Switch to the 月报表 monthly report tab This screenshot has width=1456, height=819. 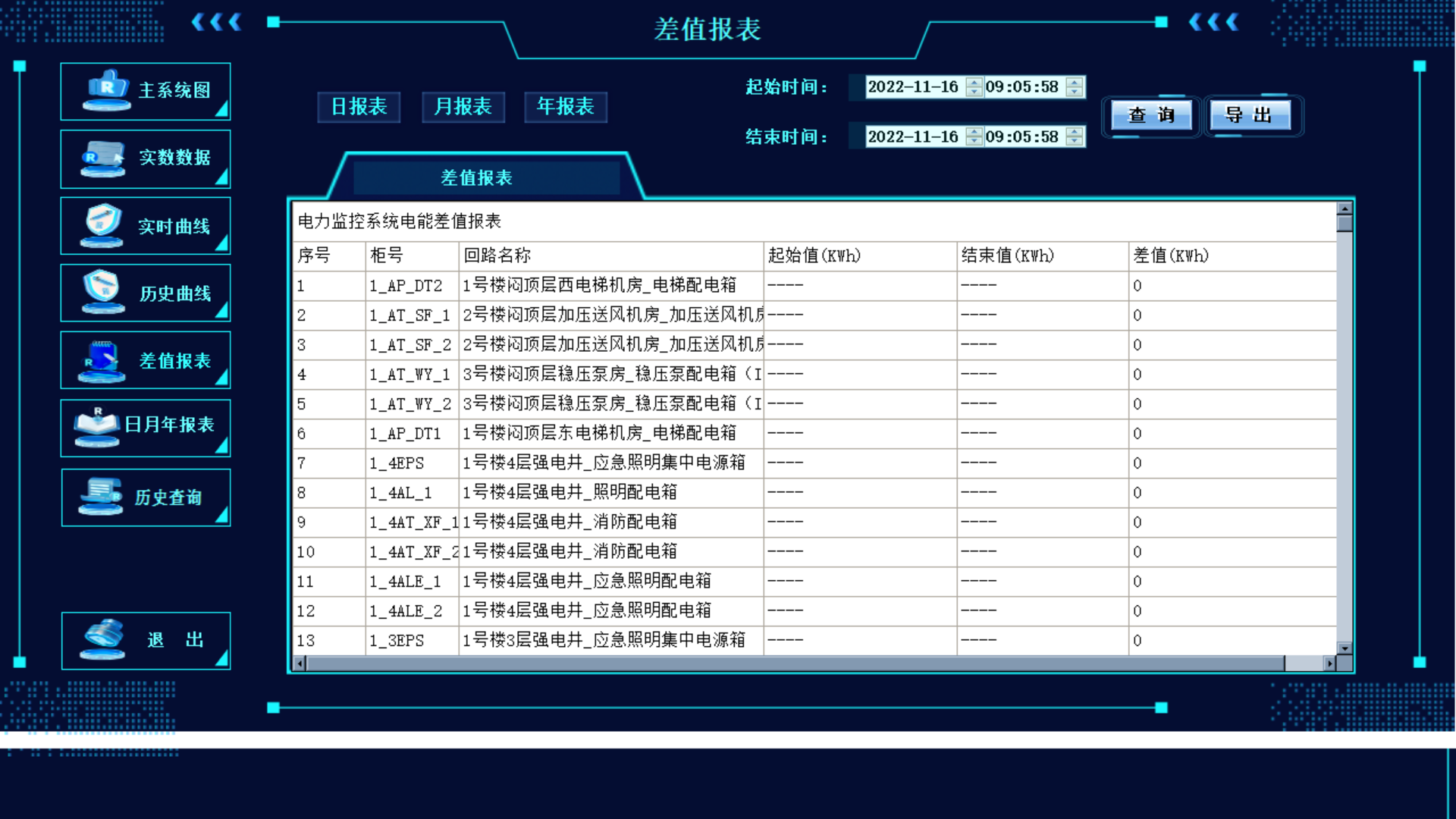coord(463,107)
